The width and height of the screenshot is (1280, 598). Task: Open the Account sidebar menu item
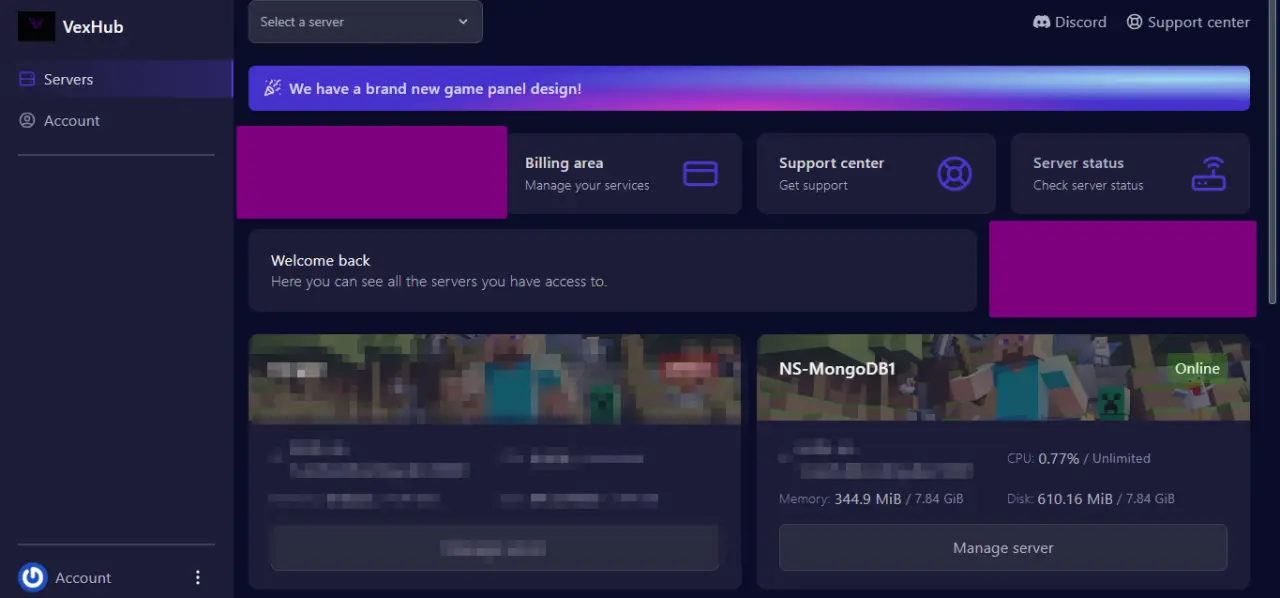[x=116, y=120]
